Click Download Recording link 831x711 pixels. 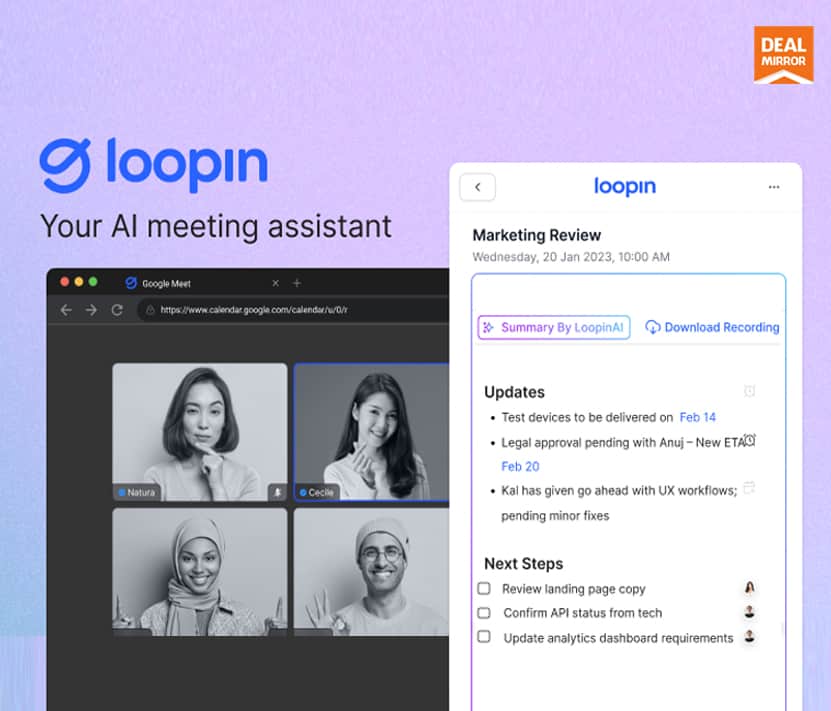pos(712,327)
